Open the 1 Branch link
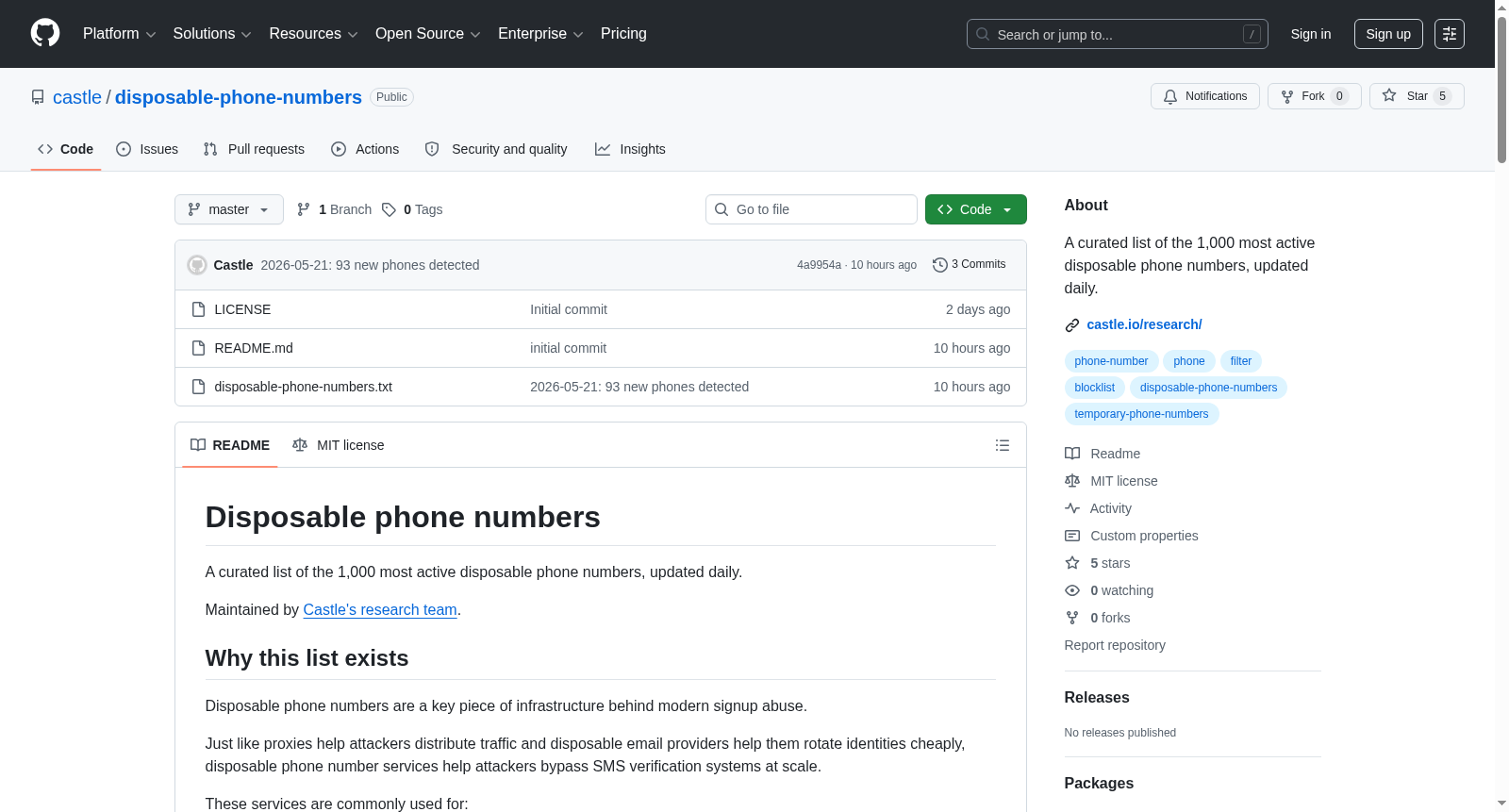Viewport: 1509px width, 812px height. 334,209
